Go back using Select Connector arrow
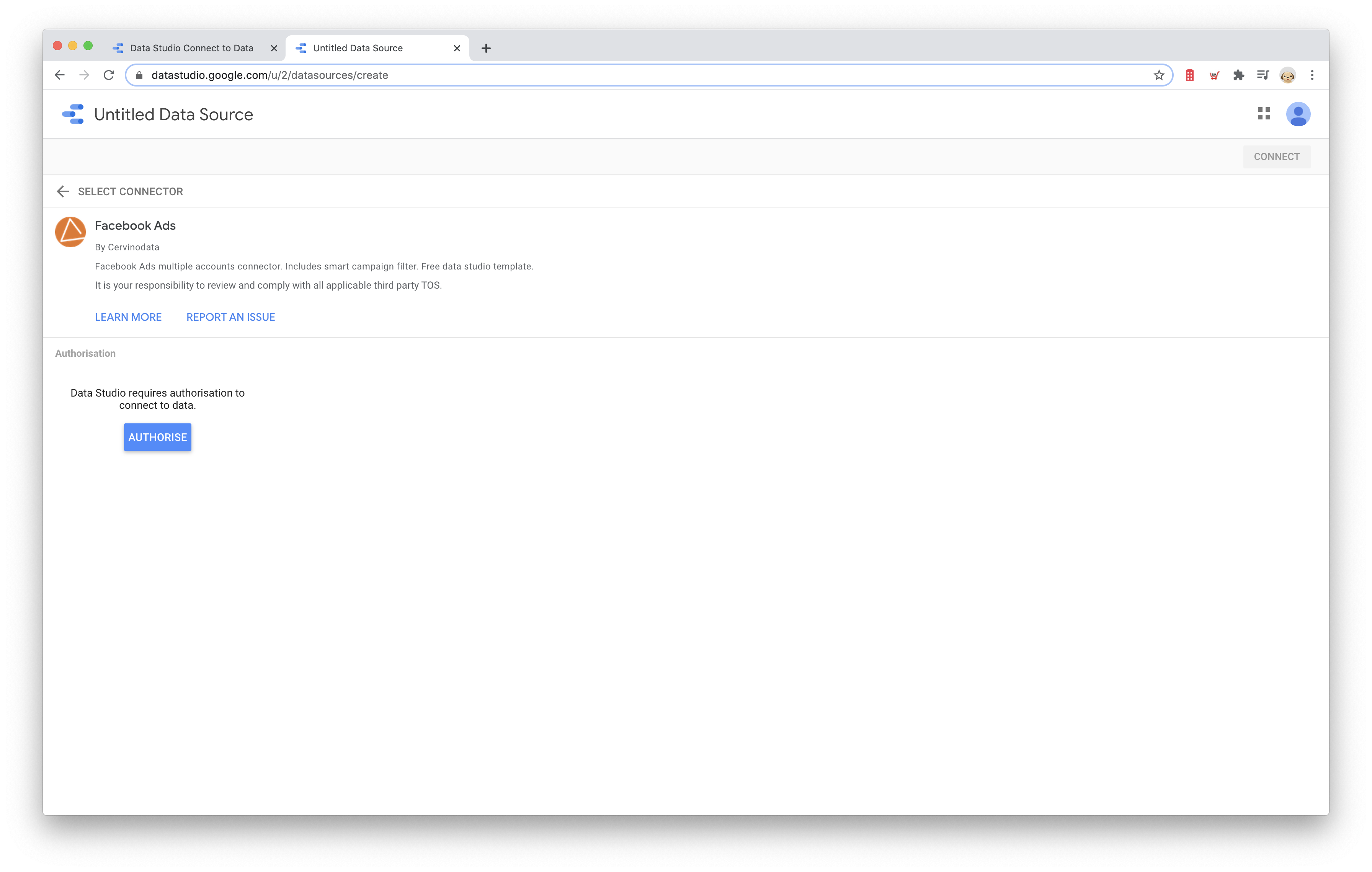This screenshot has width=1372, height=872. [63, 191]
